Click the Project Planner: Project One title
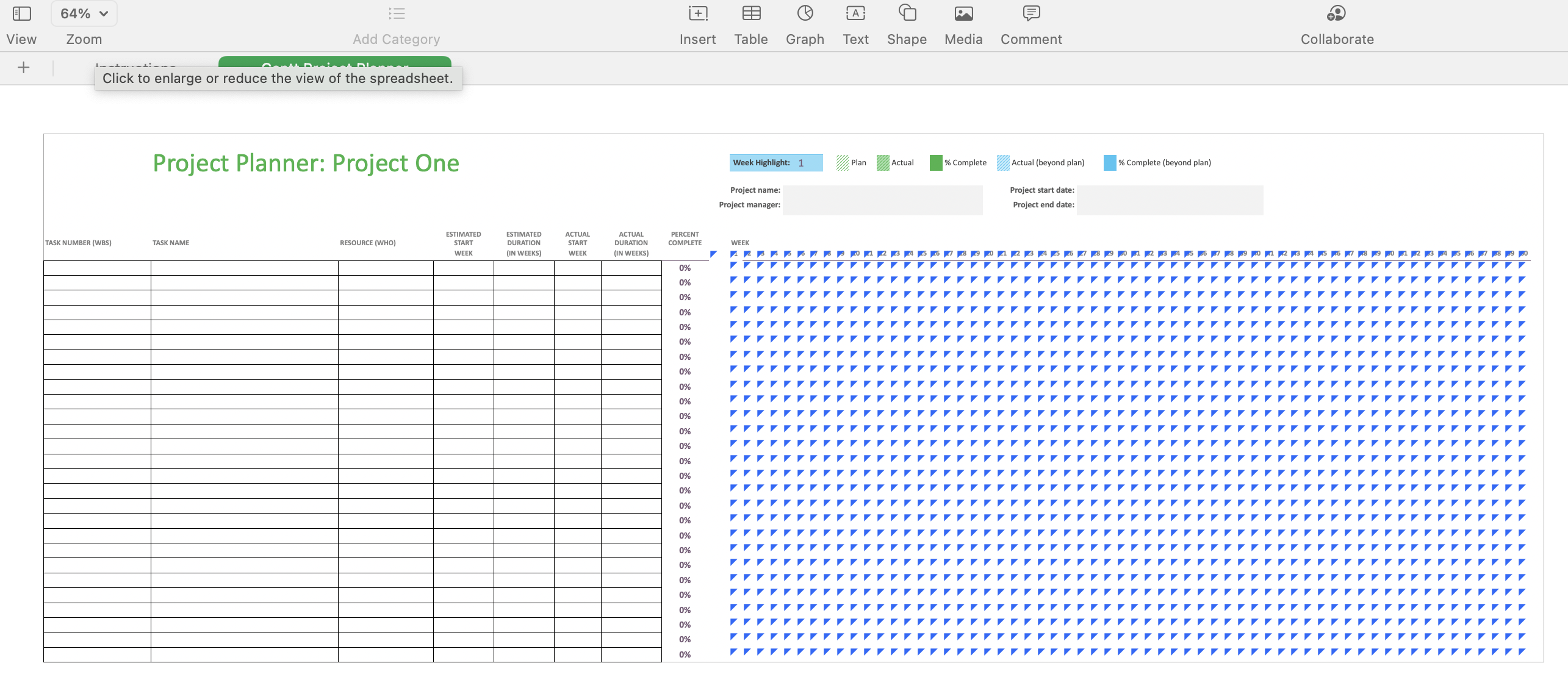This screenshot has width=1568, height=688. (306, 163)
